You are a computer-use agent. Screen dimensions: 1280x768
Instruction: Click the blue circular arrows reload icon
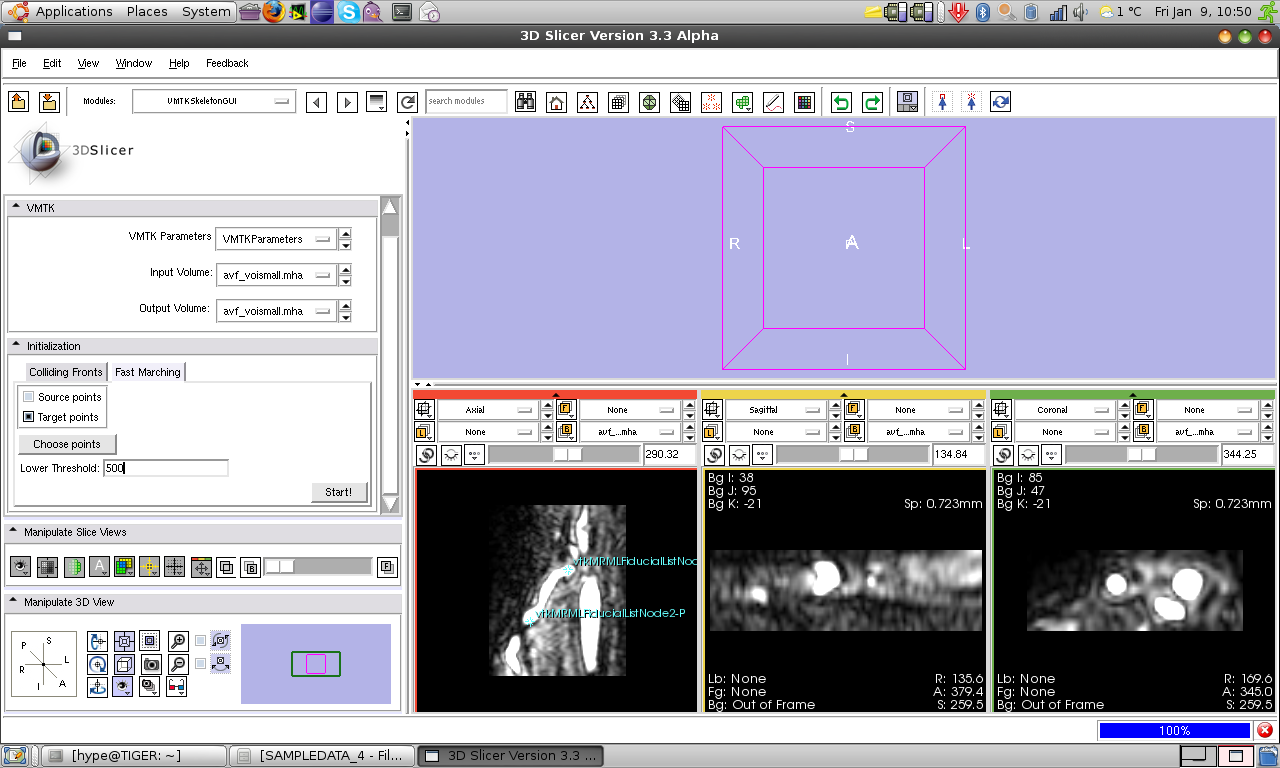tap(1000, 102)
